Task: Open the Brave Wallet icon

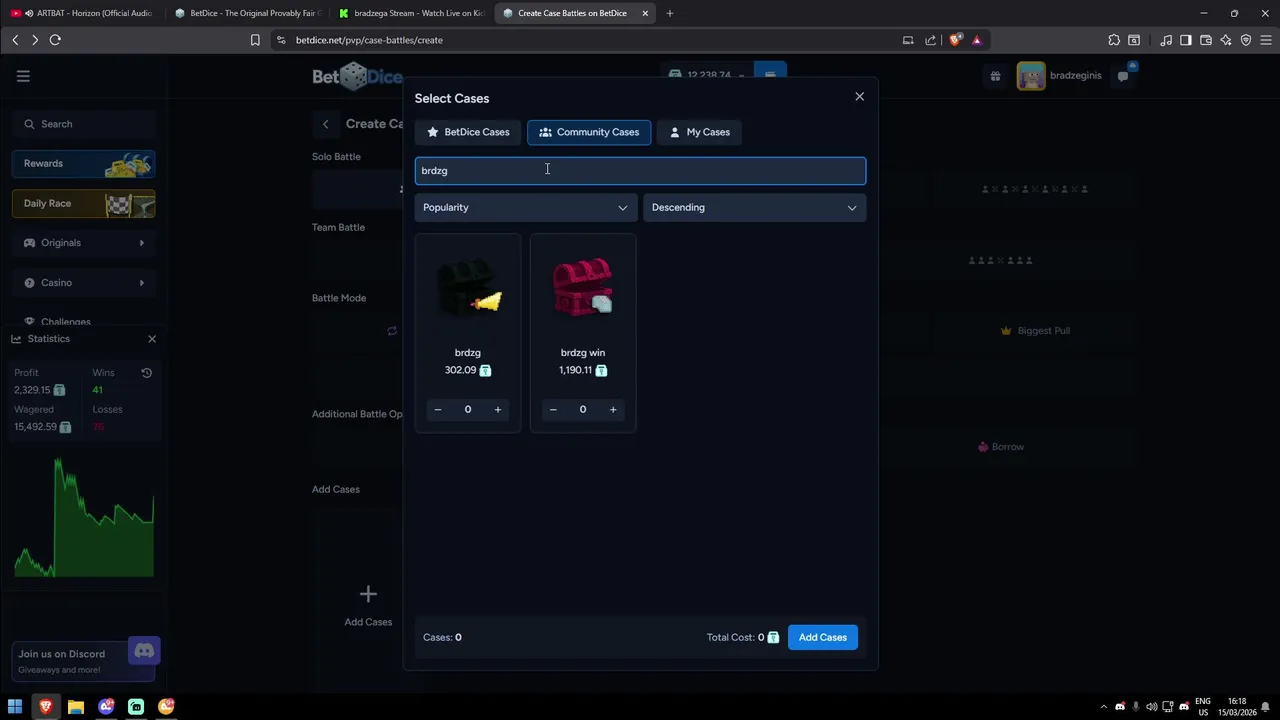Action: tap(1206, 40)
